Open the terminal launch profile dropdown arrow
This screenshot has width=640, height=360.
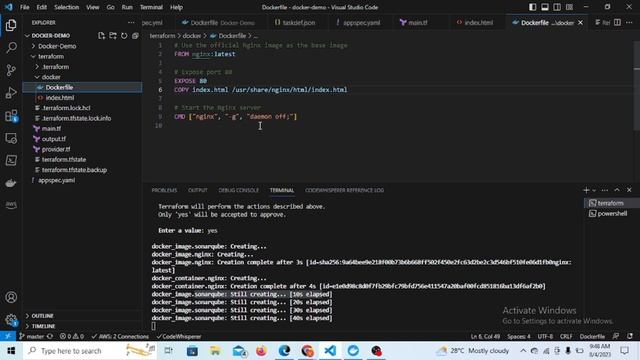pyautogui.click(x=594, y=190)
